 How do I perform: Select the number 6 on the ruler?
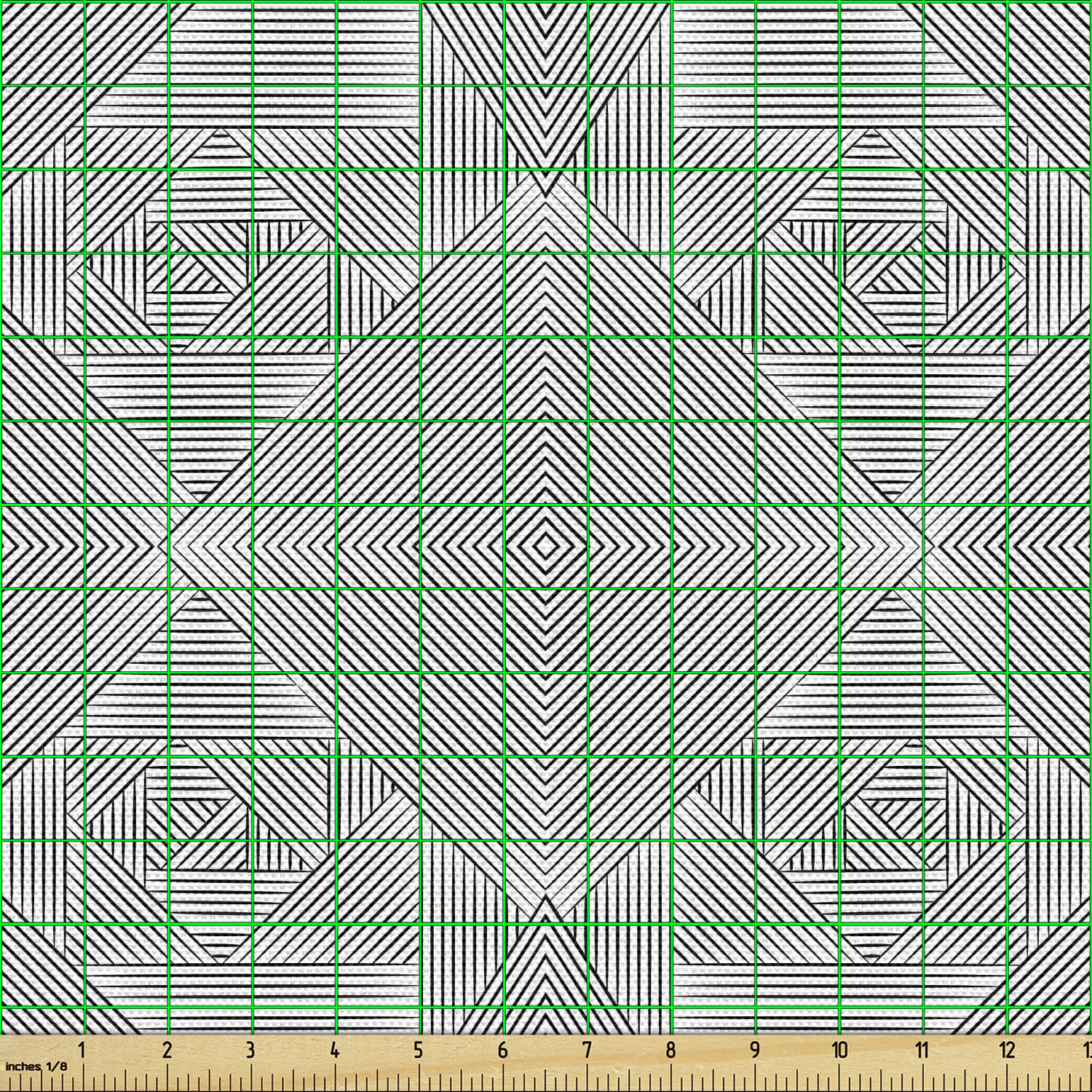click(502, 1050)
